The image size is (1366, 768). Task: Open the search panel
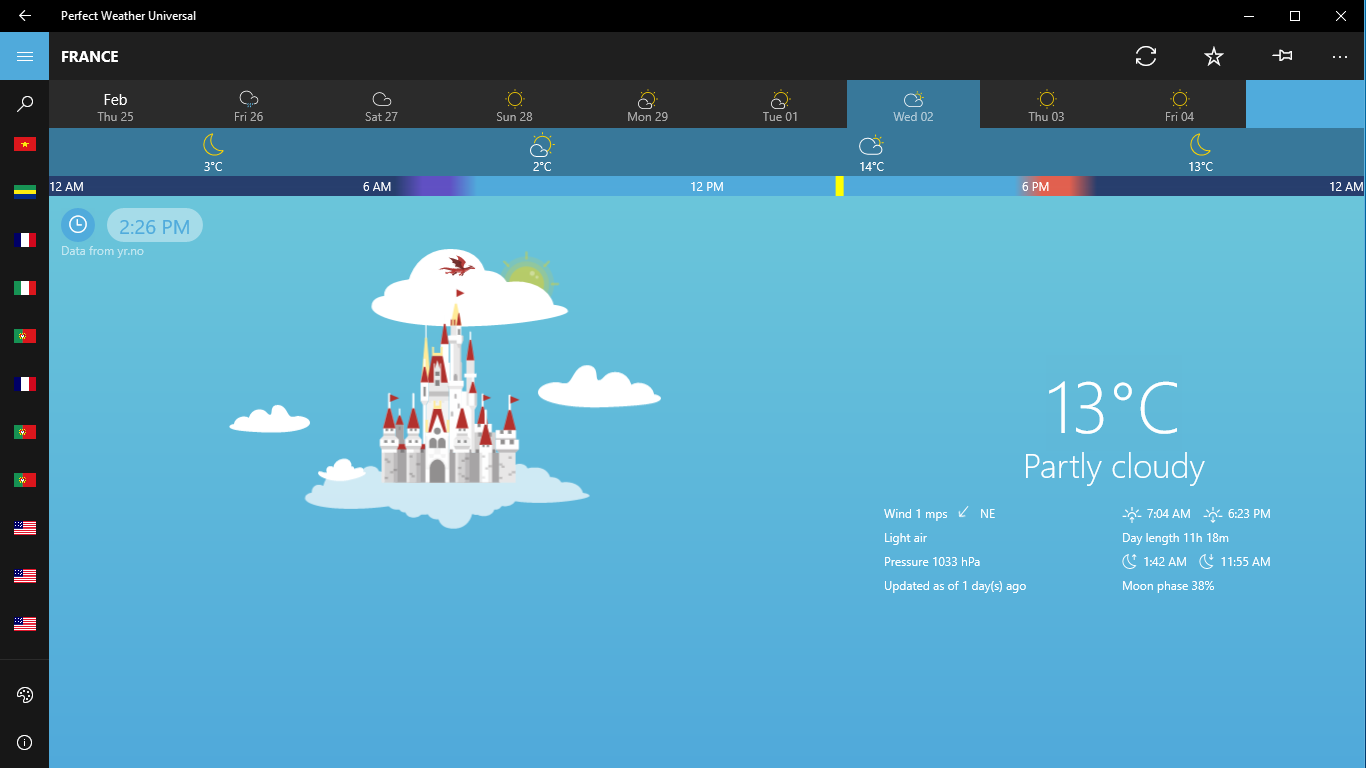24,103
